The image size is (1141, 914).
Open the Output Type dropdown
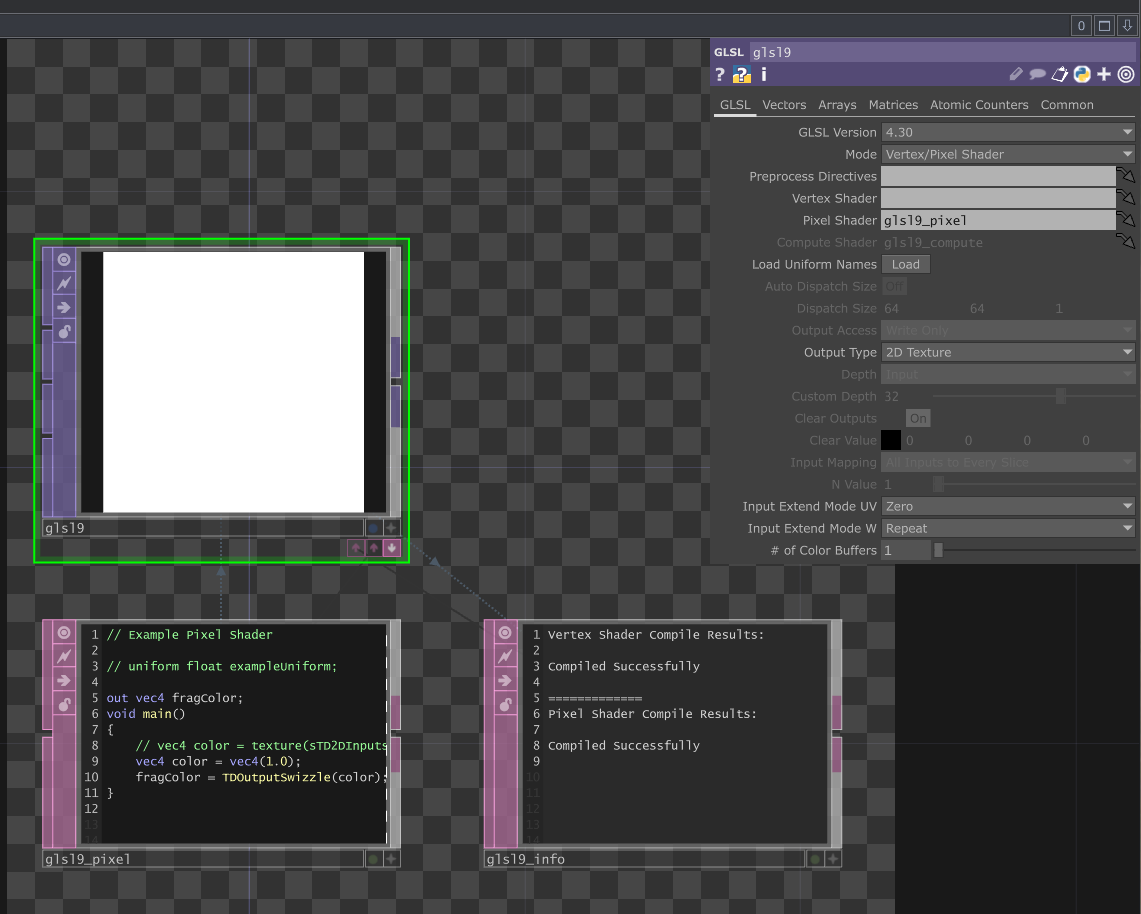coord(1007,352)
